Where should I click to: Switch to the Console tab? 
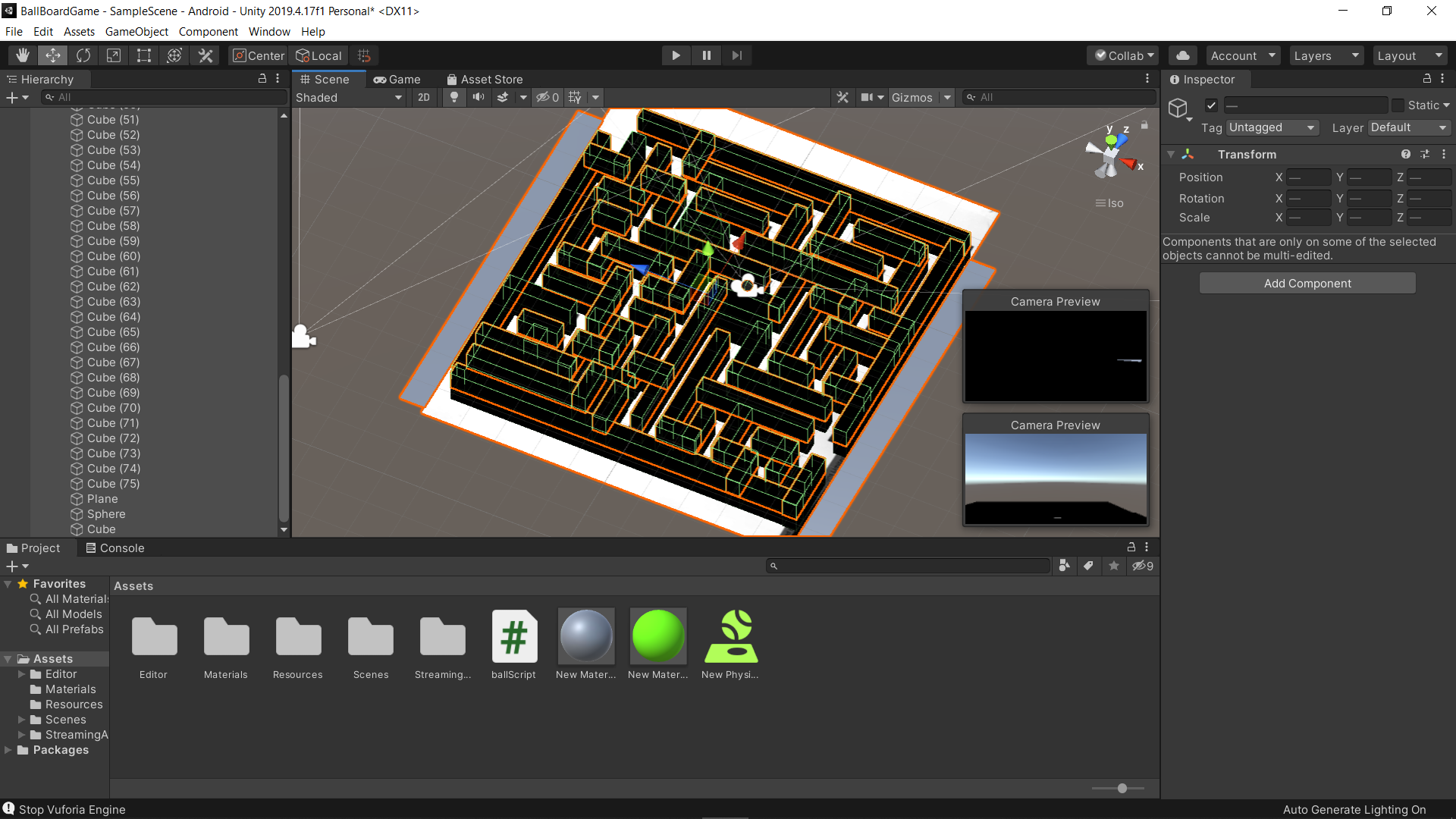coord(115,548)
